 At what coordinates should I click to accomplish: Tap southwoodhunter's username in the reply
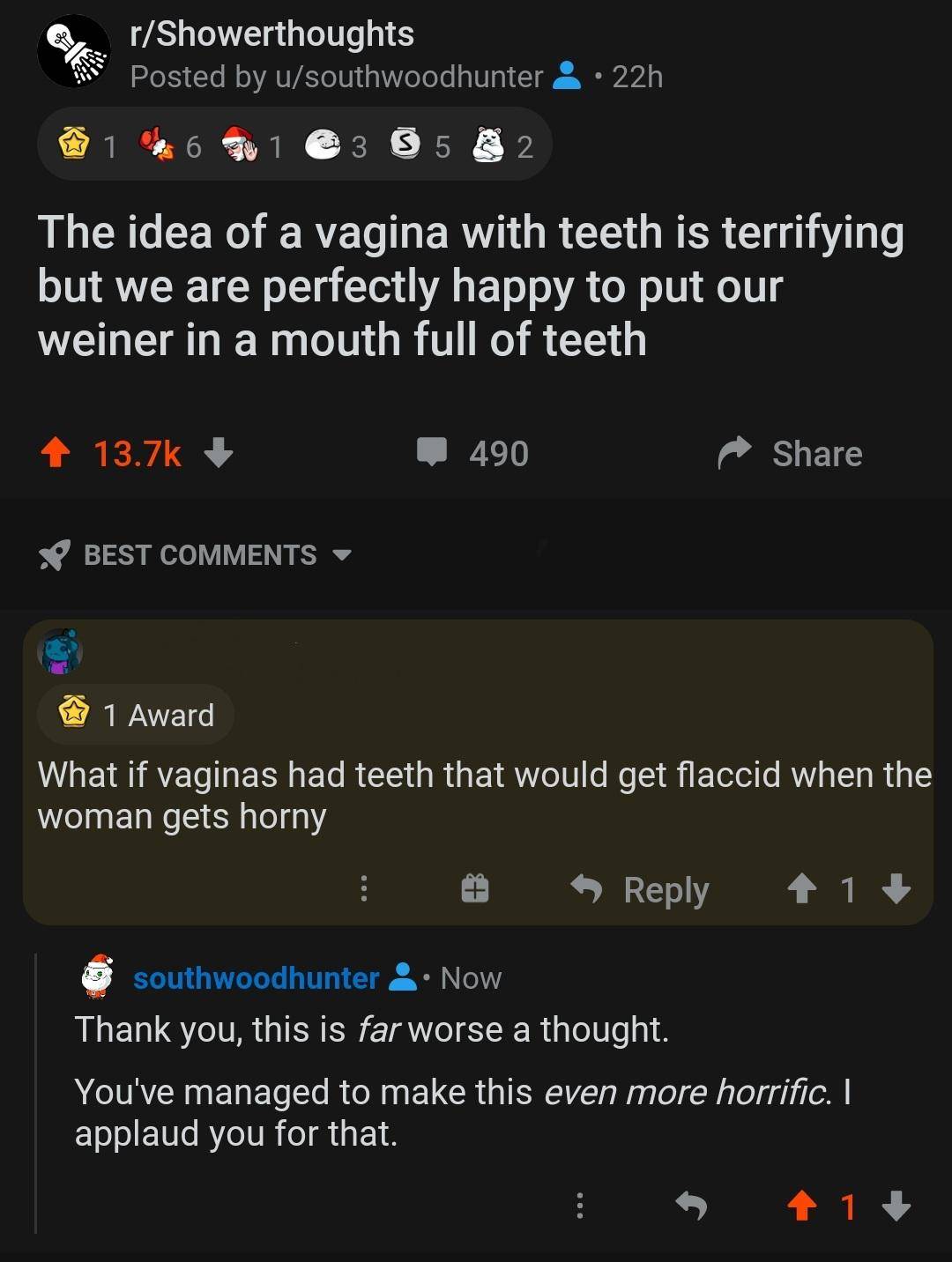click(x=256, y=977)
